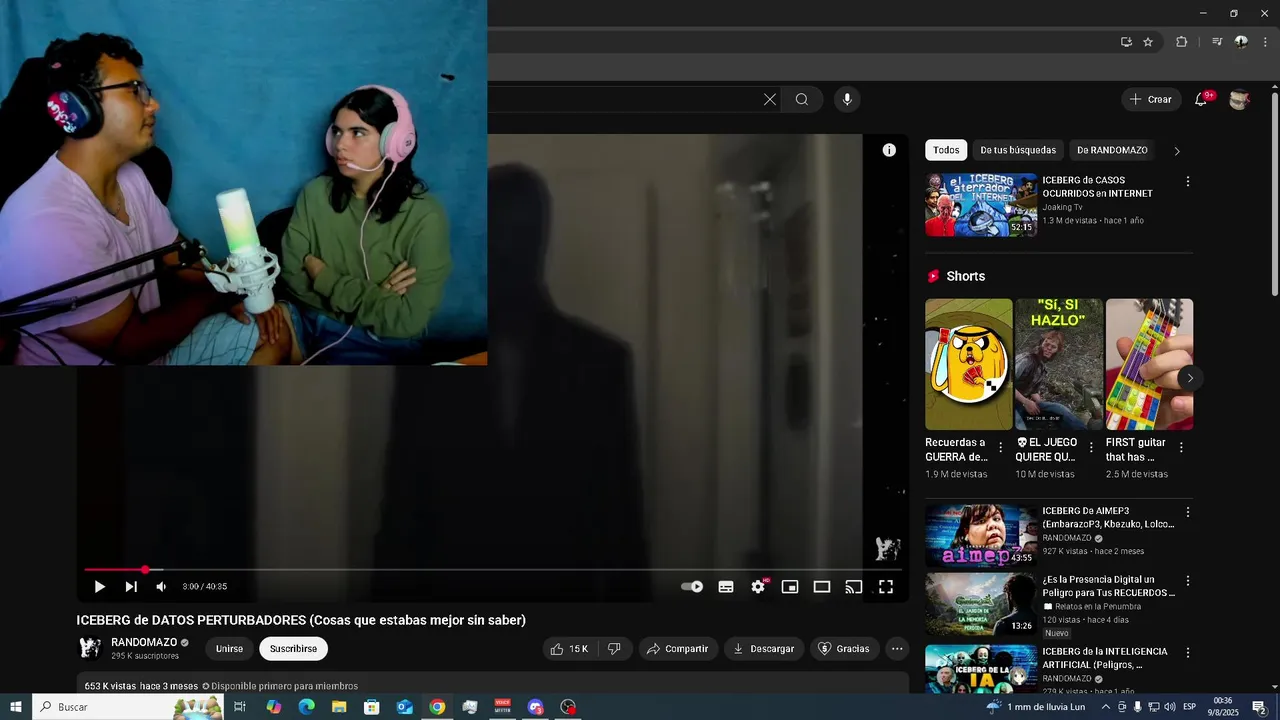Open Chrome extensions puzzle icon
This screenshot has height=720, width=1280.
[1182, 42]
